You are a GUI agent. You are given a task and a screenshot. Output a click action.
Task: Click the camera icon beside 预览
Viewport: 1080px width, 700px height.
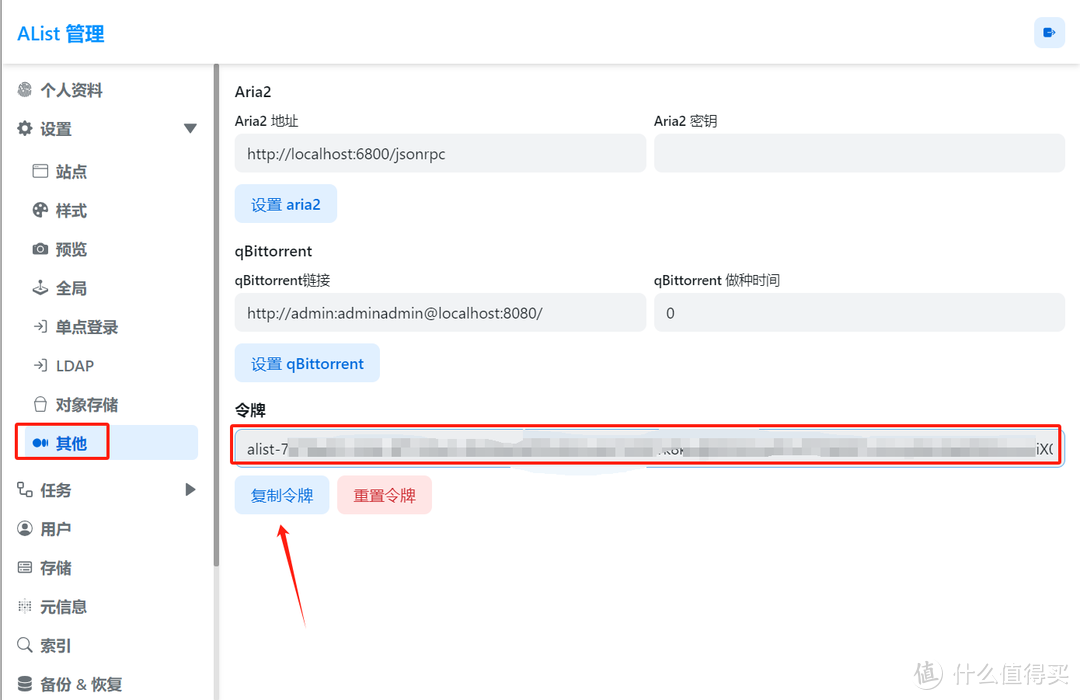[x=41, y=249]
